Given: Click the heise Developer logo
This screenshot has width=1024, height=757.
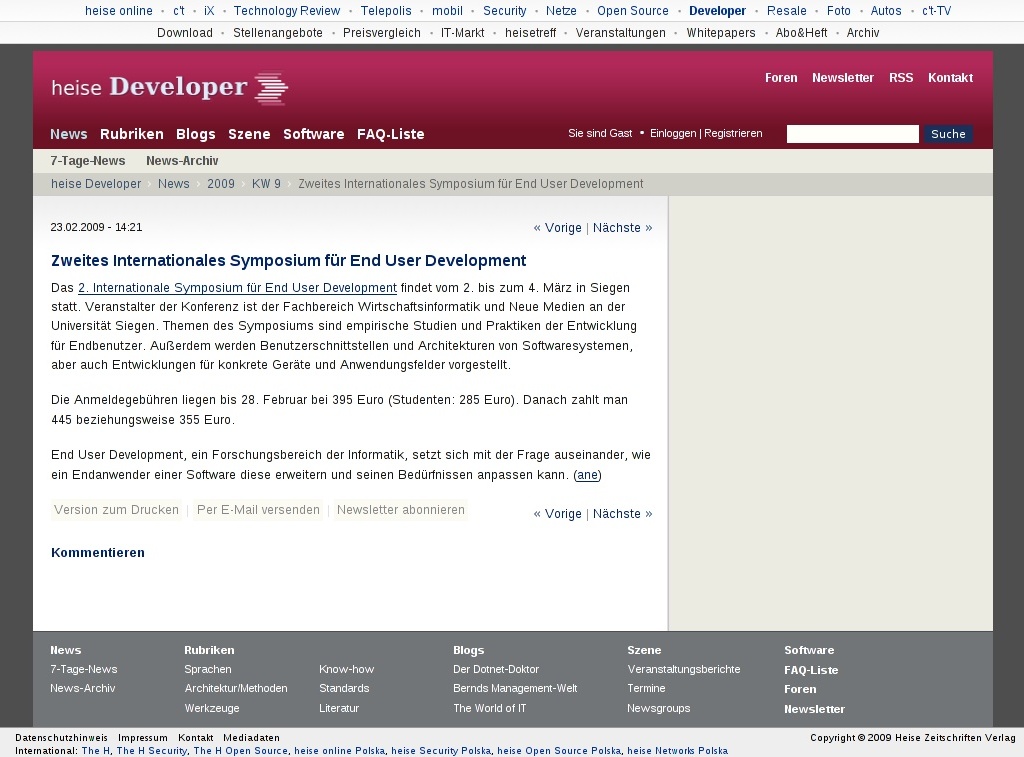Looking at the screenshot, I should [x=170, y=88].
